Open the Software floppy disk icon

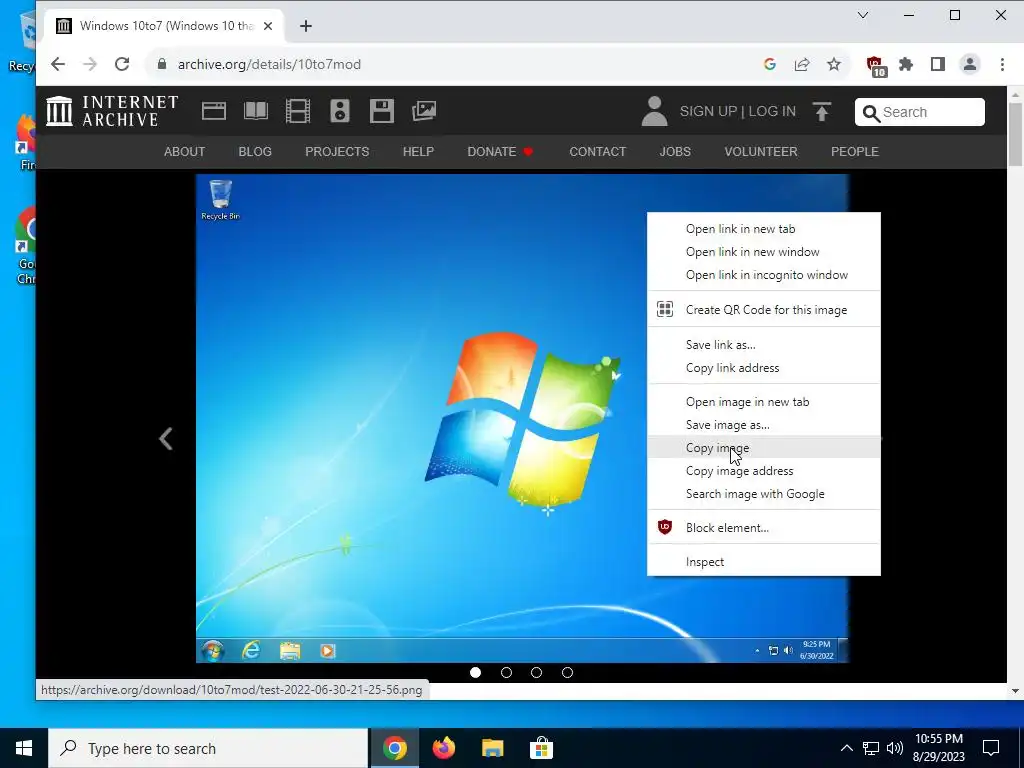click(381, 111)
